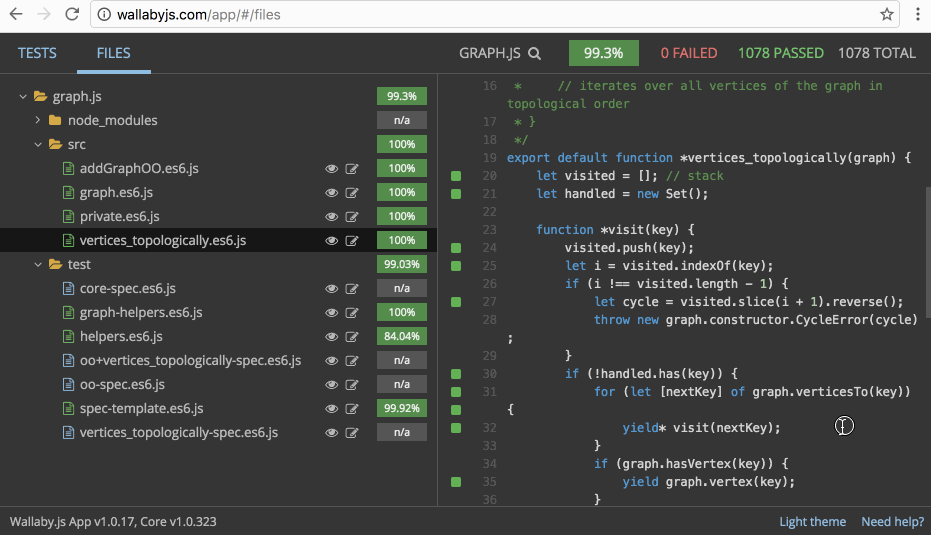
Task: Click edit icon for vertices_topologically-spec.es6.js
Action: tap(352, 433)
